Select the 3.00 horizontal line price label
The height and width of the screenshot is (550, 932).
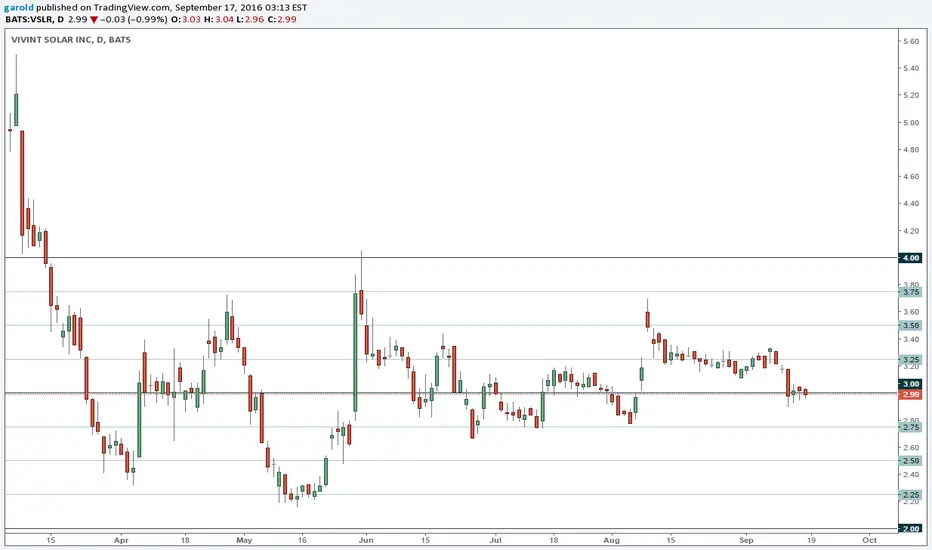pyautogui.click(x=911, y=384)
